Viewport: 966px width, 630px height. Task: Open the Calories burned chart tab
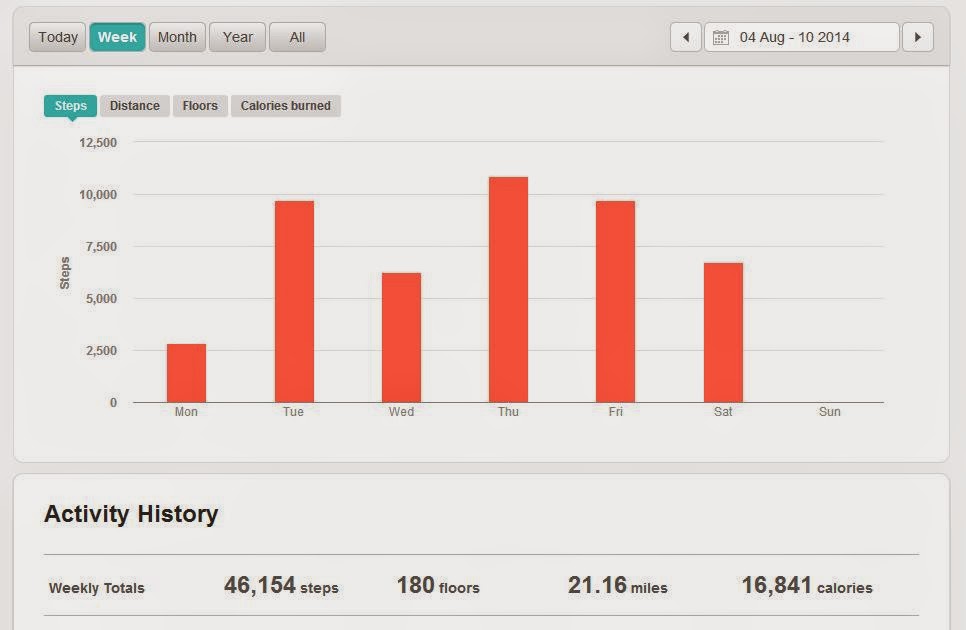[286, 105]
